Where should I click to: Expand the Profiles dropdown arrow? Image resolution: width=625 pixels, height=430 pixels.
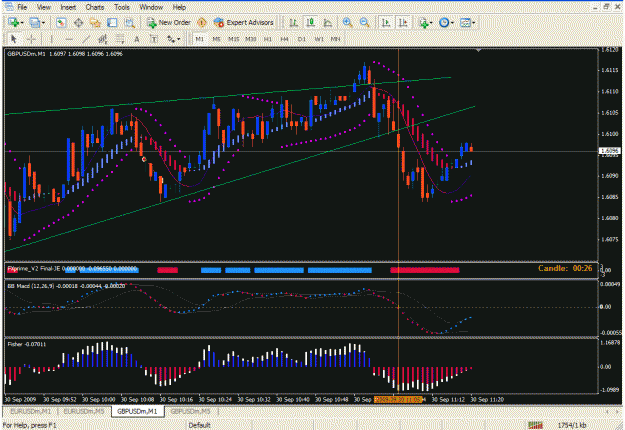(43, 23)
